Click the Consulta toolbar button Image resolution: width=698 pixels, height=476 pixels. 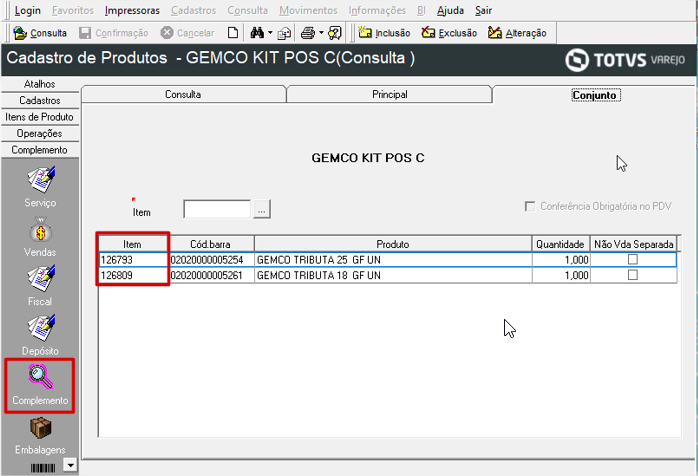tap(40, 33)
